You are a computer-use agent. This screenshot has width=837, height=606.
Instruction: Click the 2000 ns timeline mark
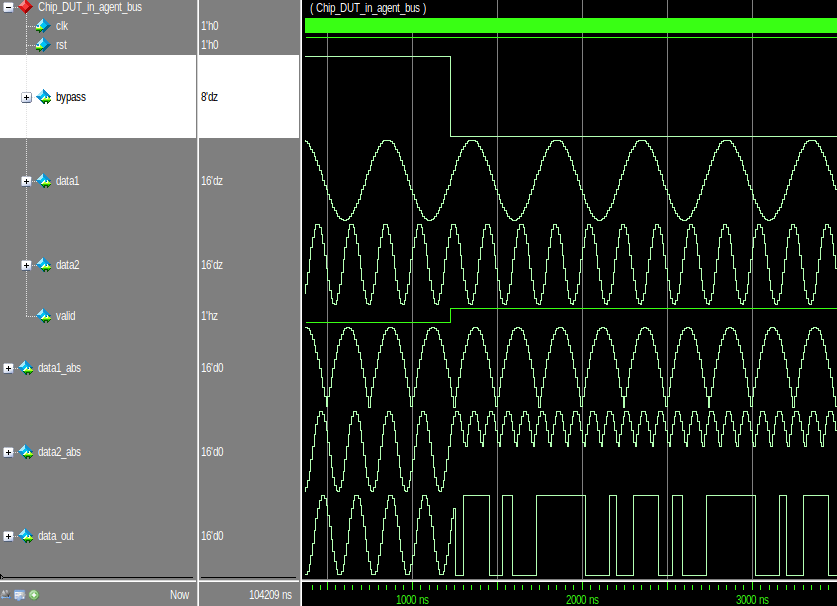(583, 600)
